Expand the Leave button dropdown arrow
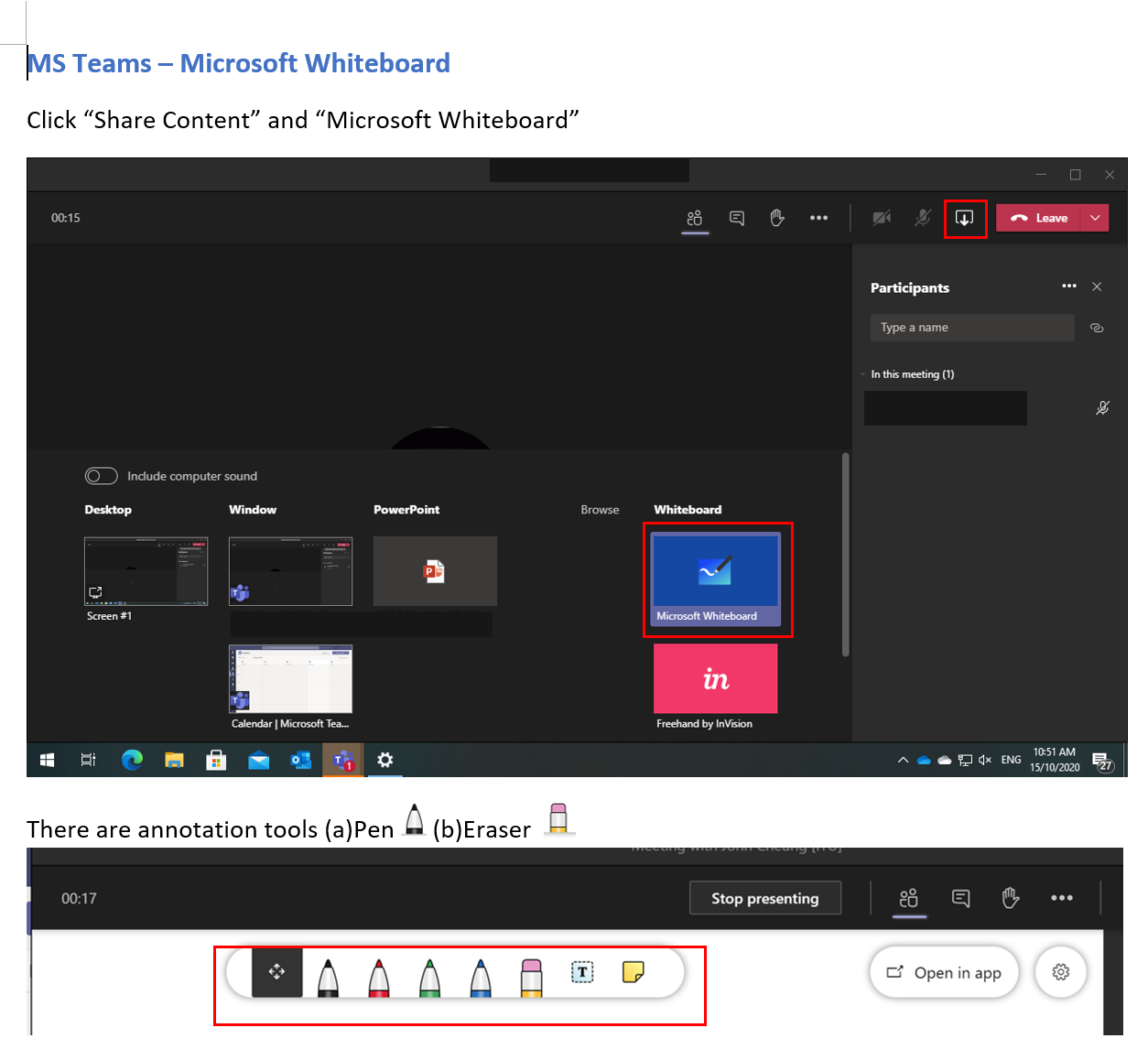This screenshot has height=1060, width=1148. click(x=1095, y=218)
